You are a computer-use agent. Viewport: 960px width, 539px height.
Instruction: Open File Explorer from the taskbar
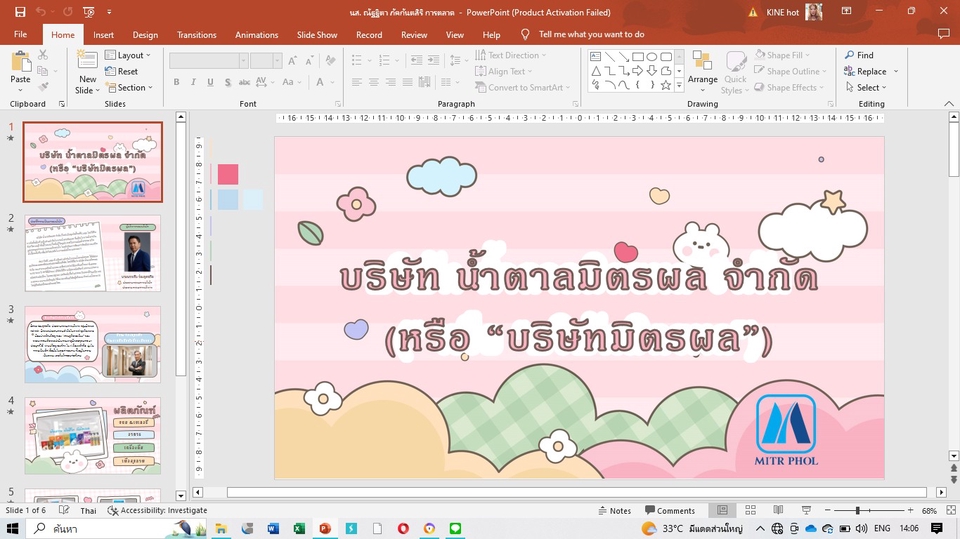coord(221,528)
